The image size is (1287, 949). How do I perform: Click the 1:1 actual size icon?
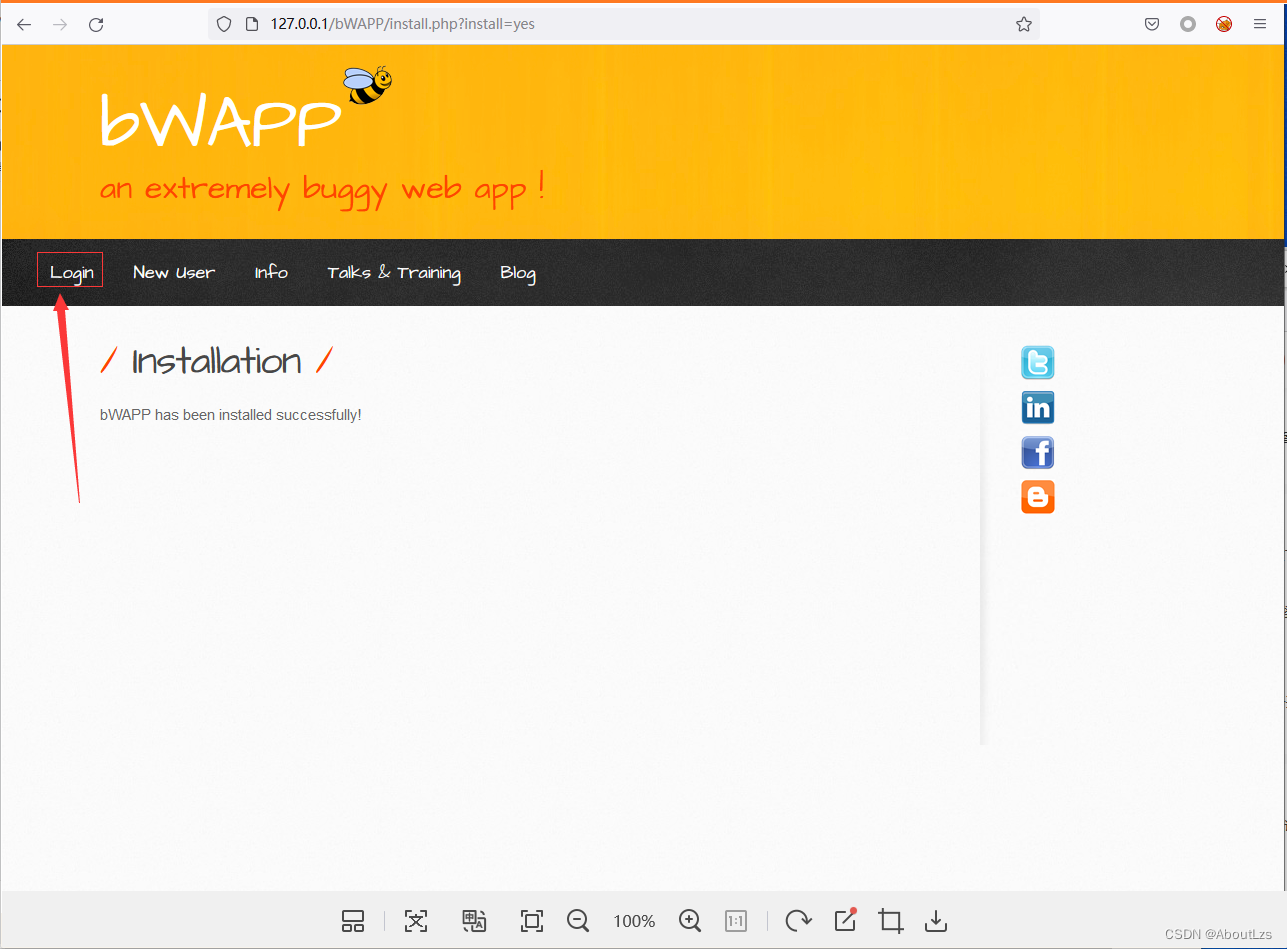point(736,921)
